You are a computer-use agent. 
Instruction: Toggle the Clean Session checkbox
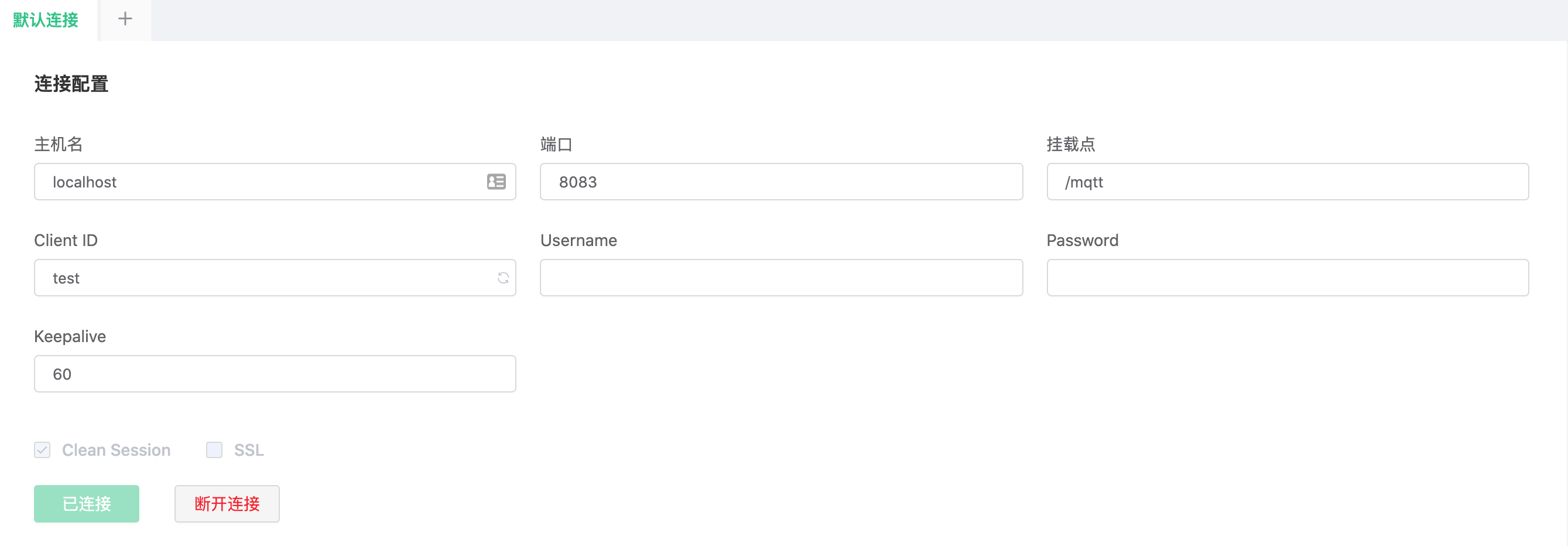tap(42, 450)
